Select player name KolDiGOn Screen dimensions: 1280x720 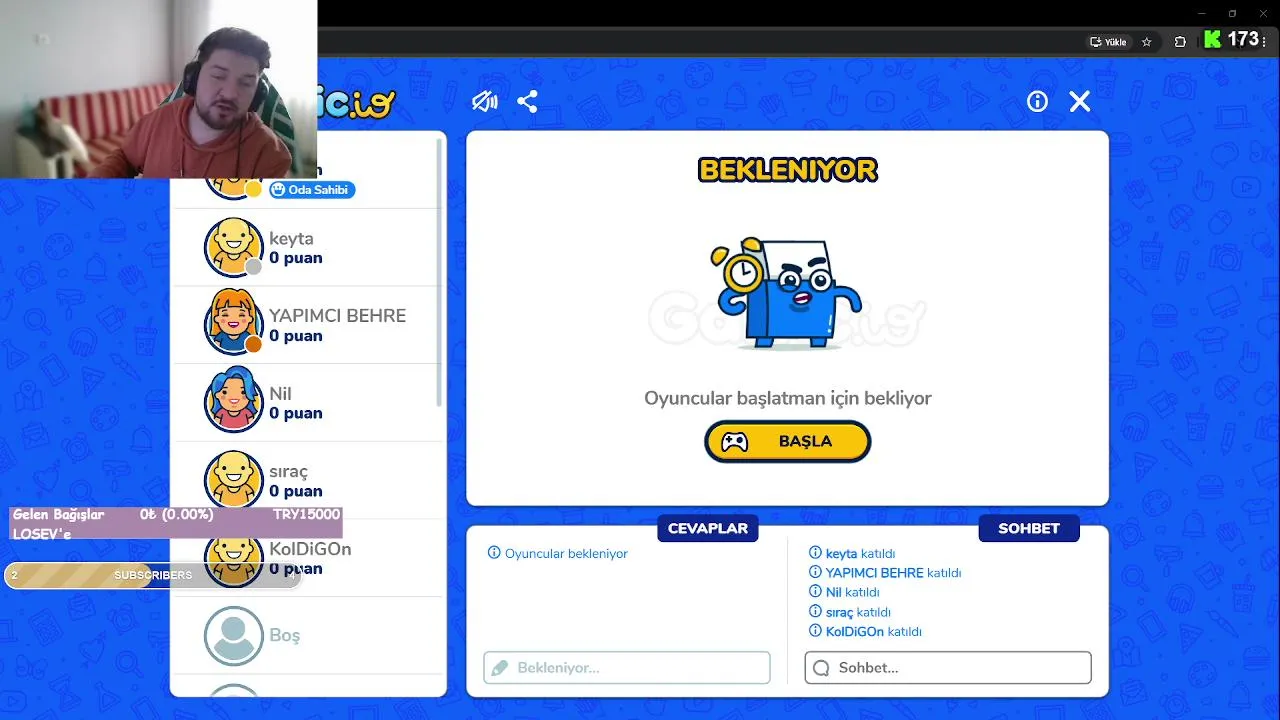click(310, 549)
